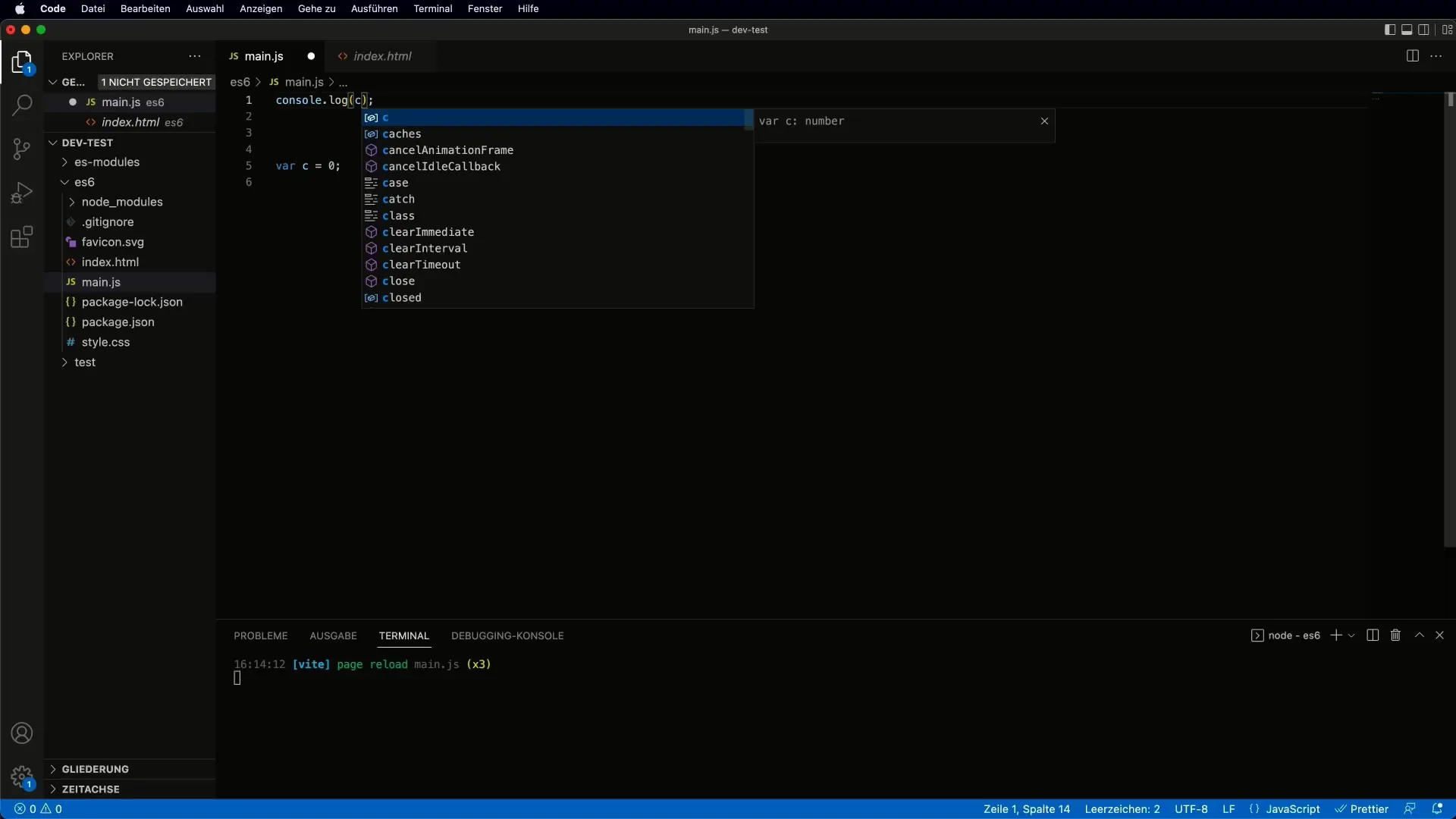Select the 'c' variable suggestion
The height and width of the screenshot is (819, 1456).
(557, 118)
